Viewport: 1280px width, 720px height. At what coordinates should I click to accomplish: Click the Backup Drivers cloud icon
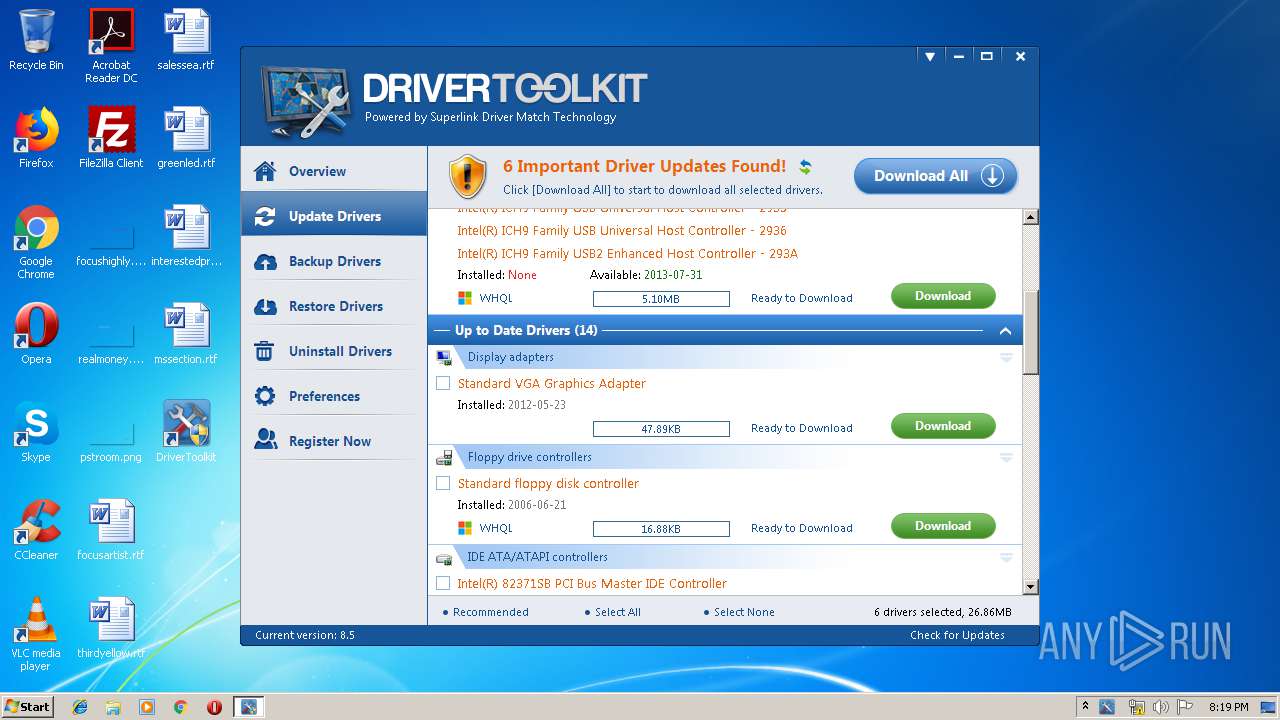click(265, 261)
